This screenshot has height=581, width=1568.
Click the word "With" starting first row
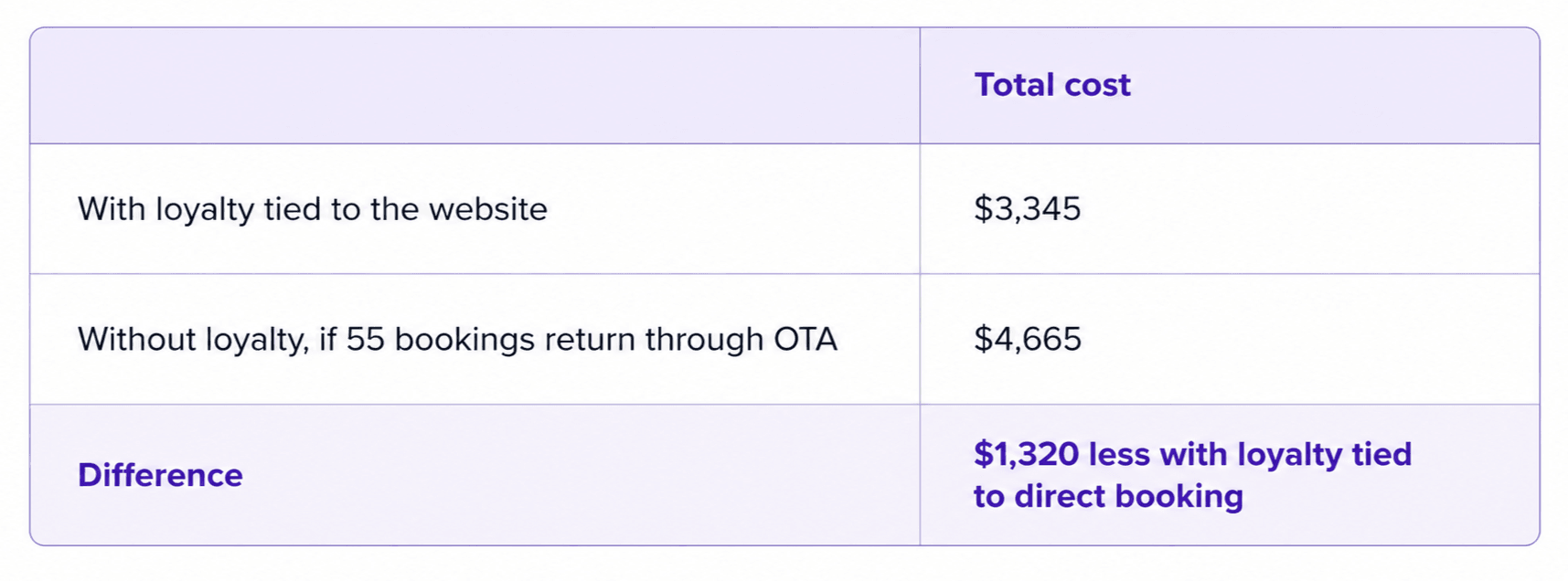coord(112,209)
